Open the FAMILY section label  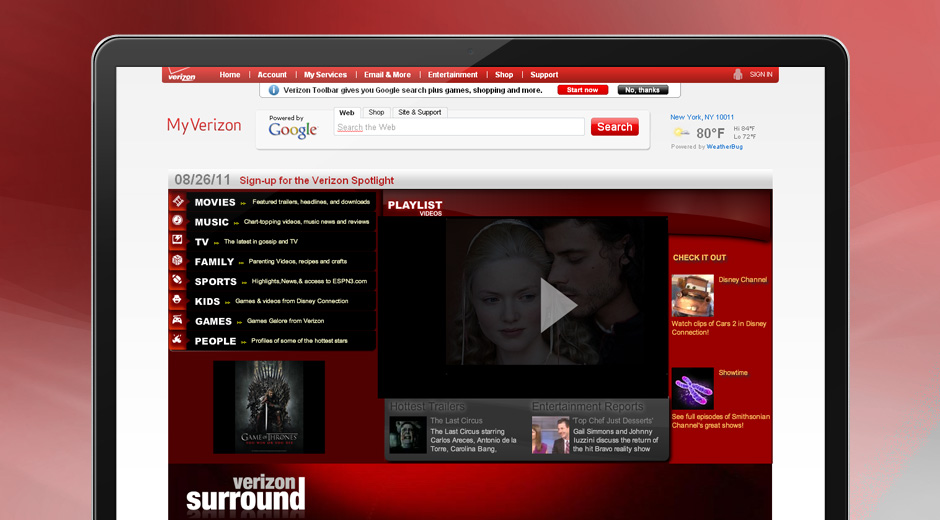[x=214, y=262]
